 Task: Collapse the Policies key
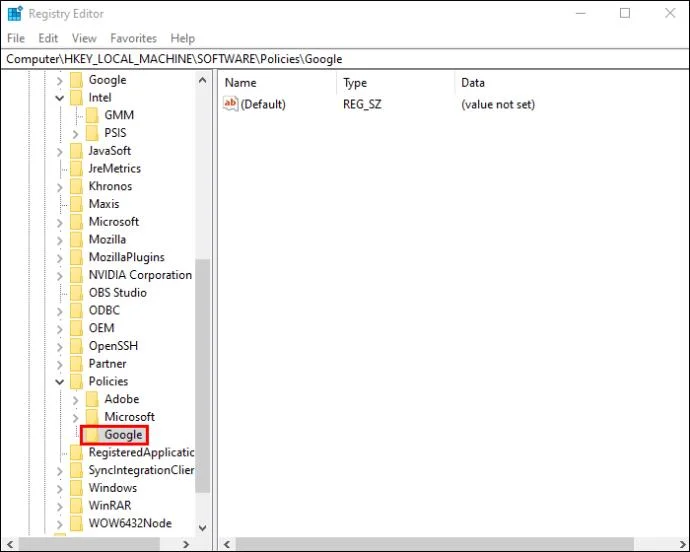(x=60, y=382)
